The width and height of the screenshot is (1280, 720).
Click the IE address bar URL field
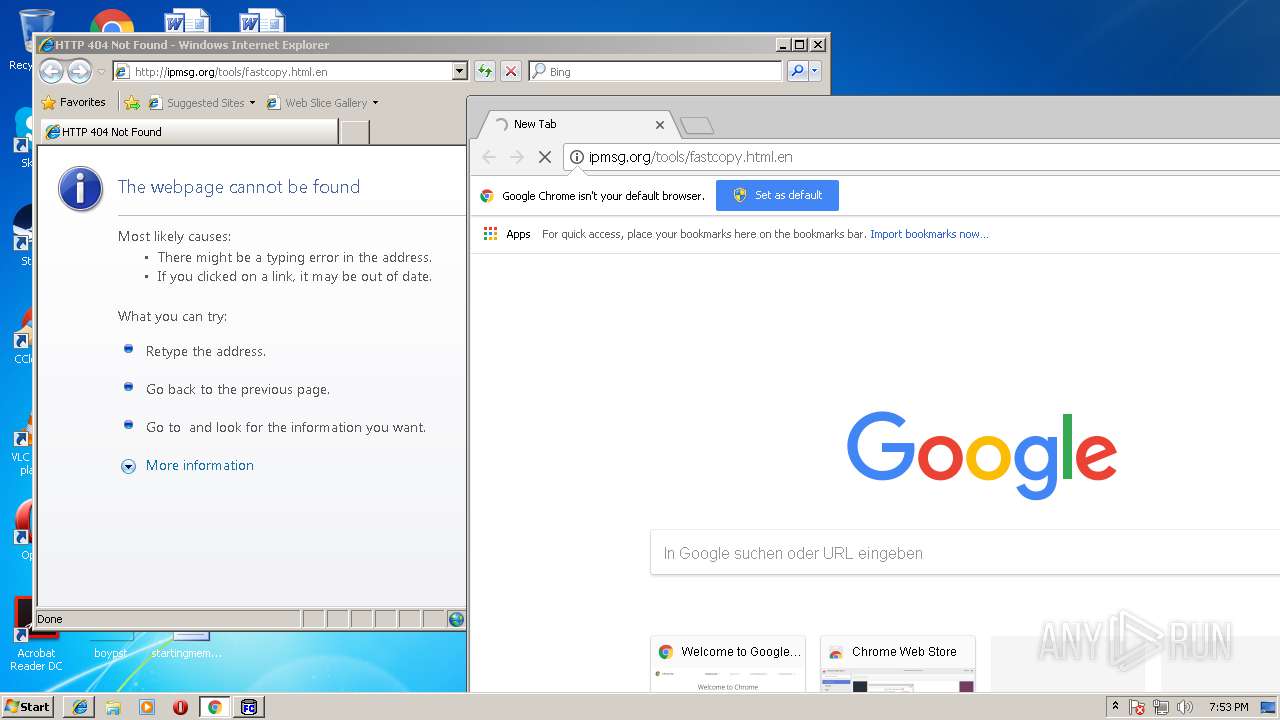point(282,72)
